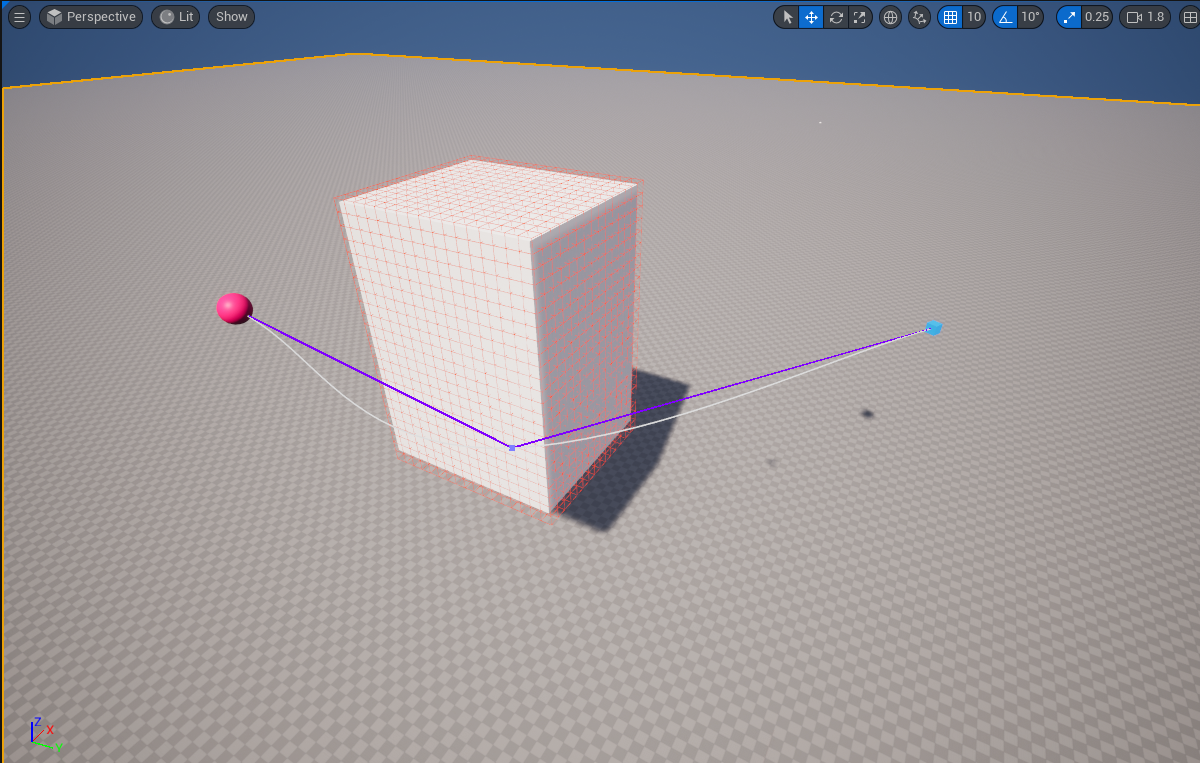The image size is (1200, 763).
Task: Open the Show flags menu
Action: click(x=231, y=17)
